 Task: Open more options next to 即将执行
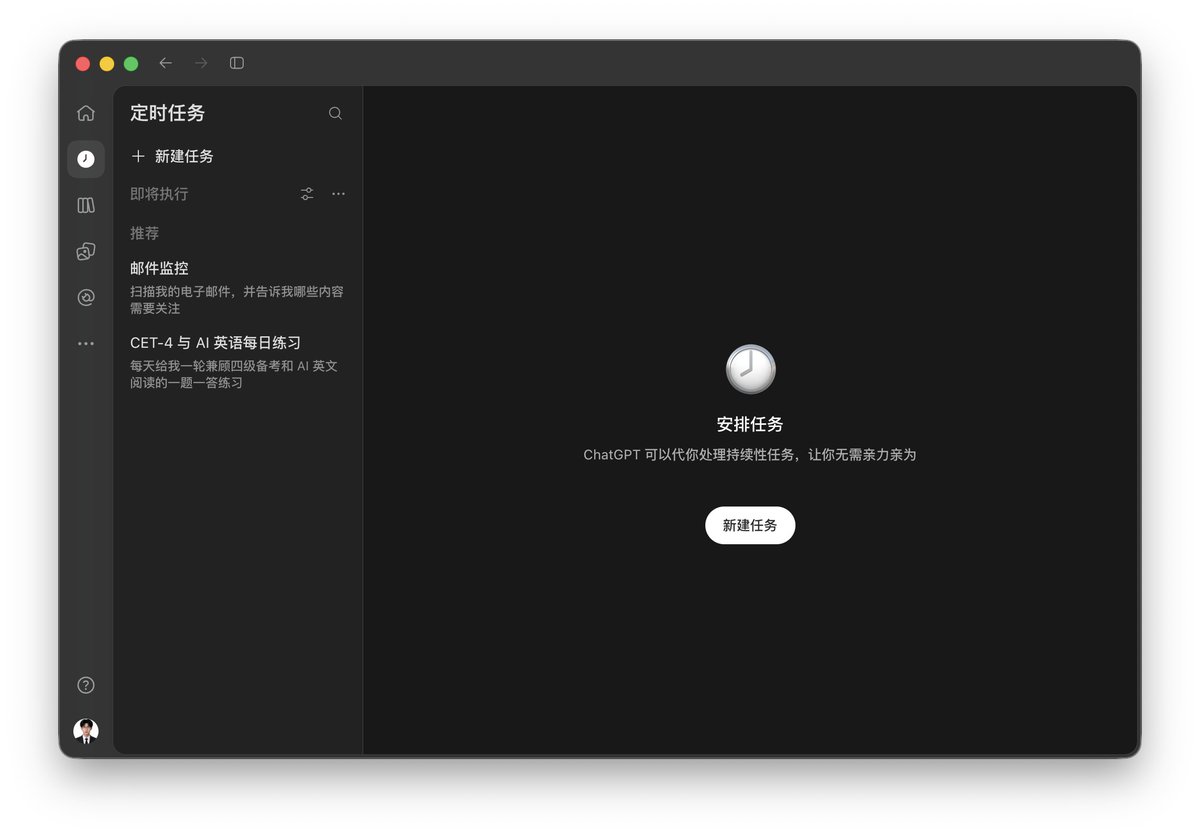pyautogui.click(x=338, y=194)
